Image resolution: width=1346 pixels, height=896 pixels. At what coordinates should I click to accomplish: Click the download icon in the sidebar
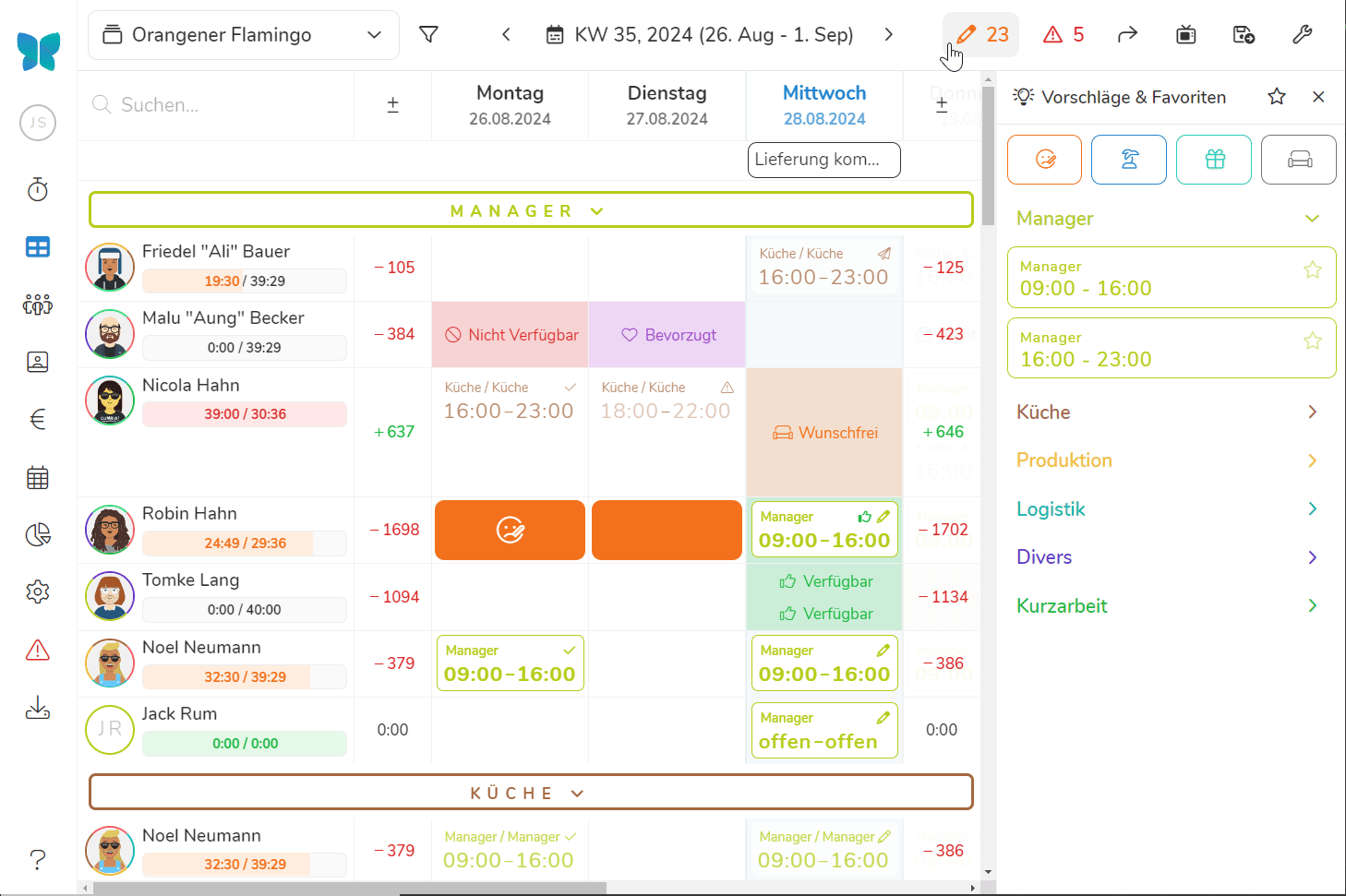(38, 708)
